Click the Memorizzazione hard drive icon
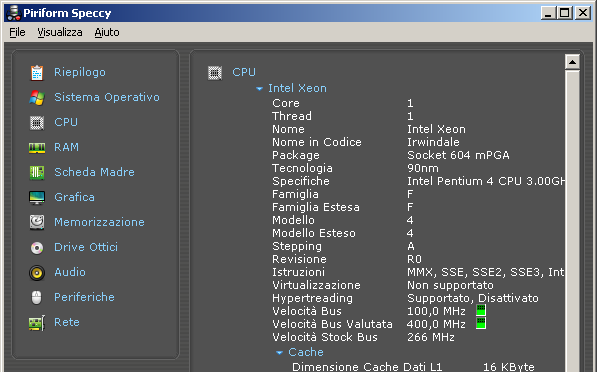Viewport: 597px width, 372px height. (37, 222)
